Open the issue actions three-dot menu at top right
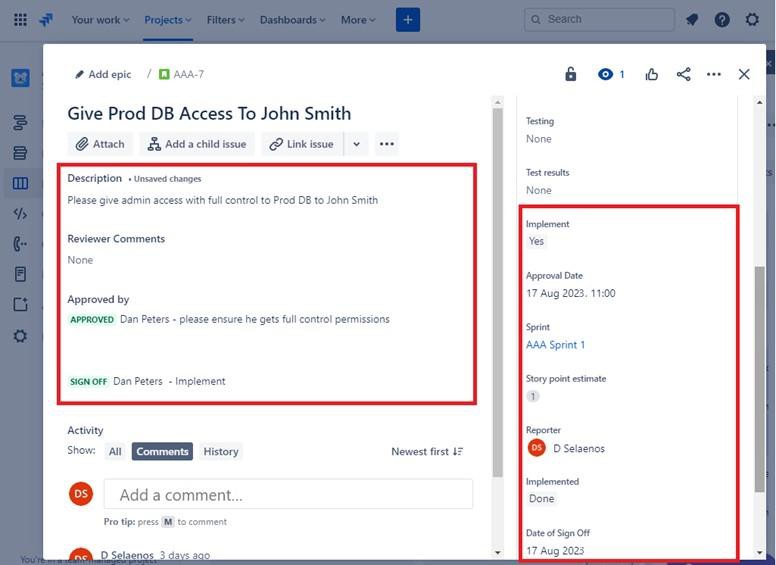Screen dimensions: 776x565 click(x=714, y=74)
